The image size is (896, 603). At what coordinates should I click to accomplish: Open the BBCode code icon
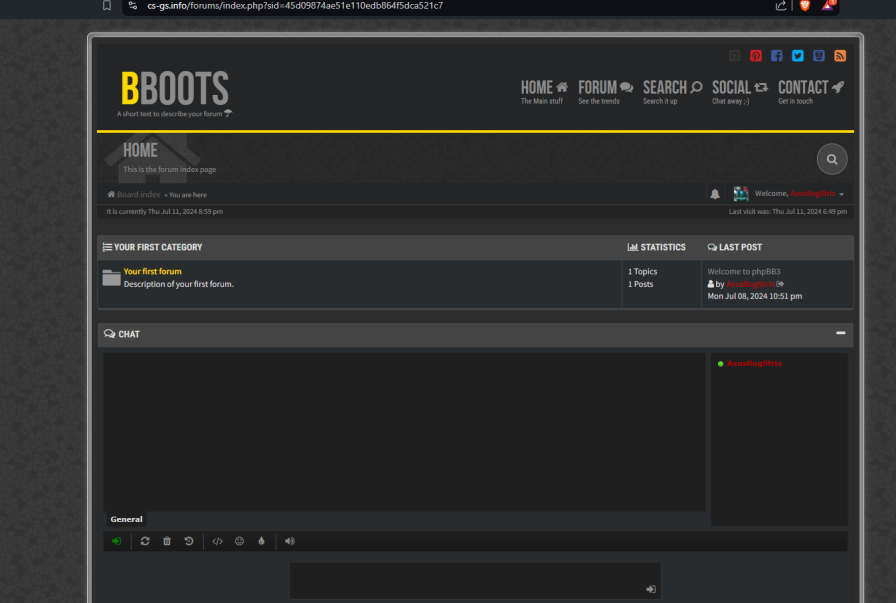(x=218, y=541)
